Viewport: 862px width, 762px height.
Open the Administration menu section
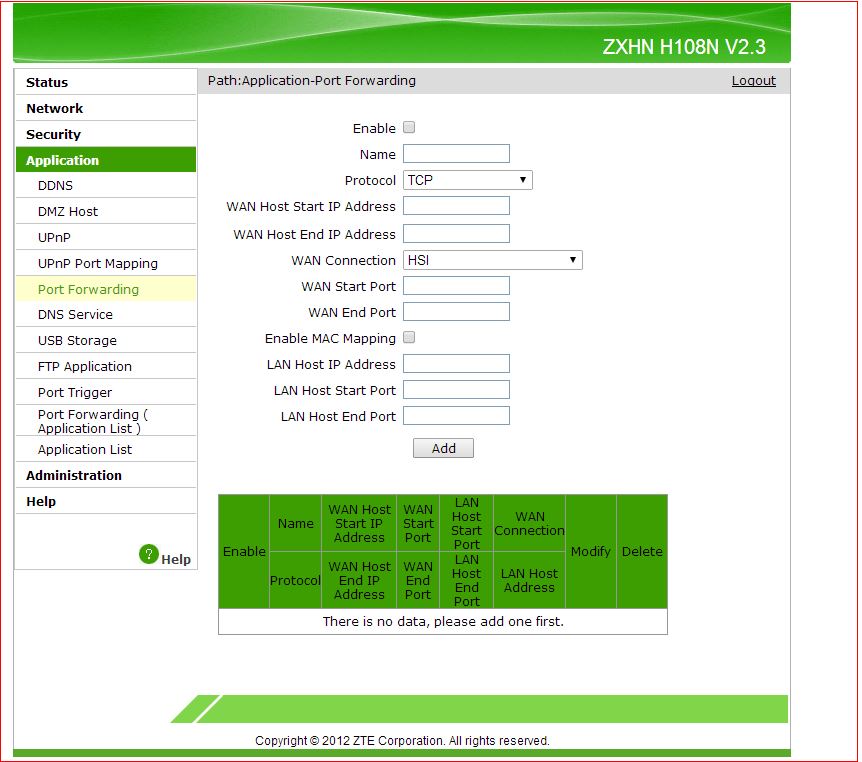point(106,475)
